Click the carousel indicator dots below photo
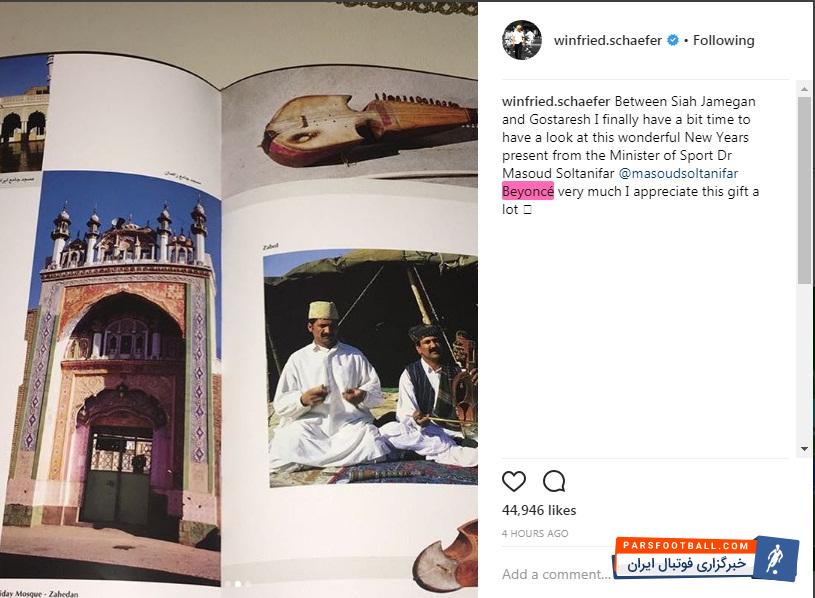Viewport: 815px width, 598px height. (x=238, y=584)
